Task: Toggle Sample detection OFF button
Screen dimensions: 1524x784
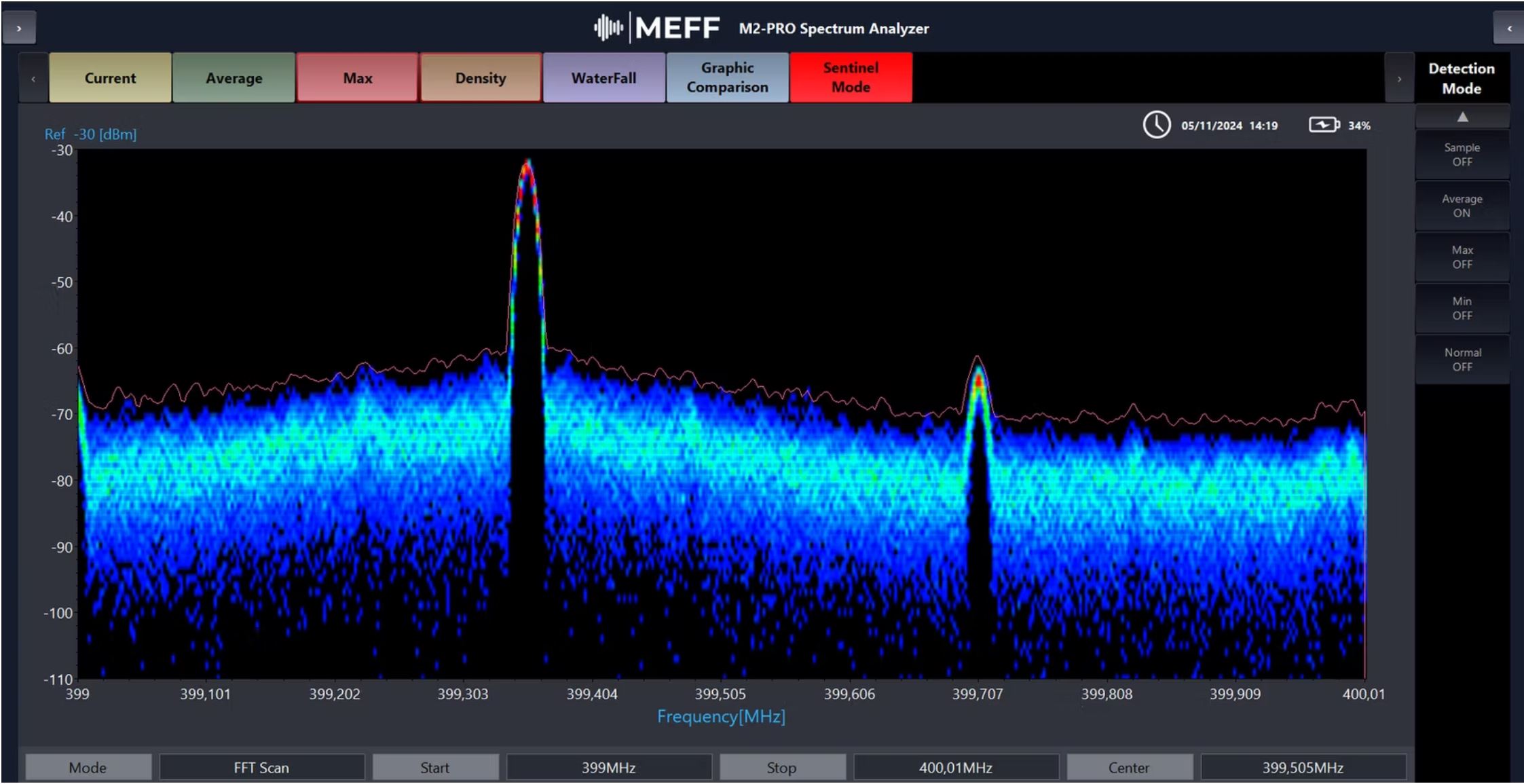Action: click(1462, 155)
